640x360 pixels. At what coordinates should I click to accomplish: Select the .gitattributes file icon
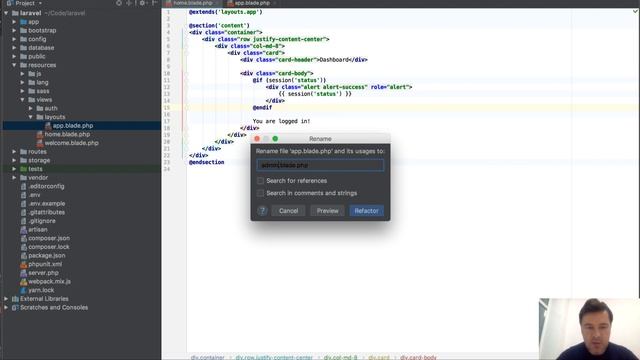[x=24, y=212]
